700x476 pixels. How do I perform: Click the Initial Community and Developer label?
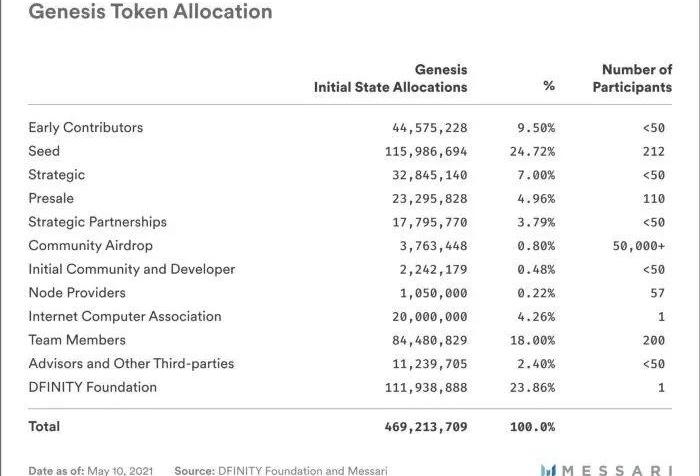click(132, 269)
